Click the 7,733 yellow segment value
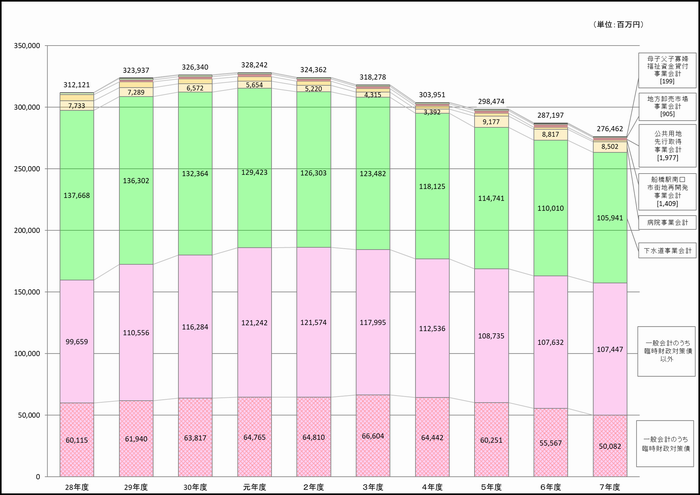The image size is (700, 495). (76, 106)
